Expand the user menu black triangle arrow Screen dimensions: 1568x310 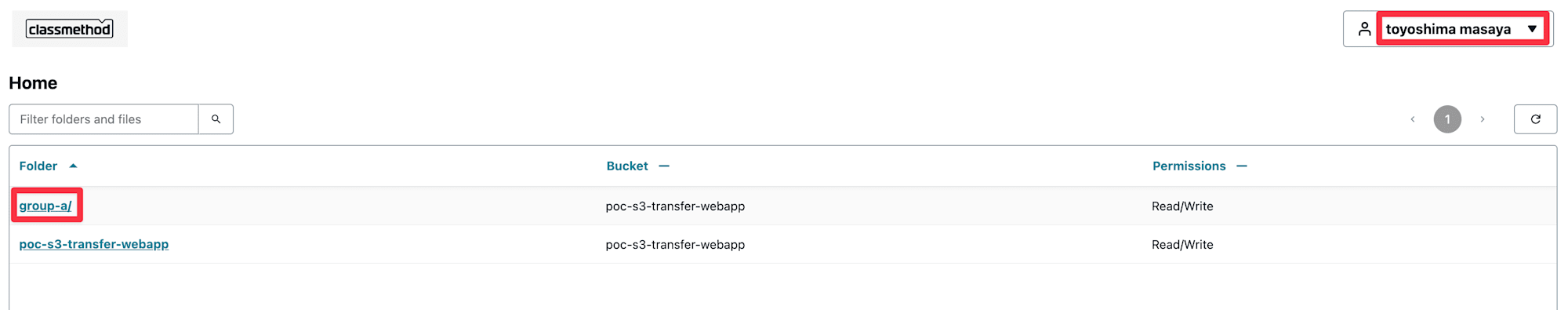pos(1532,29)
